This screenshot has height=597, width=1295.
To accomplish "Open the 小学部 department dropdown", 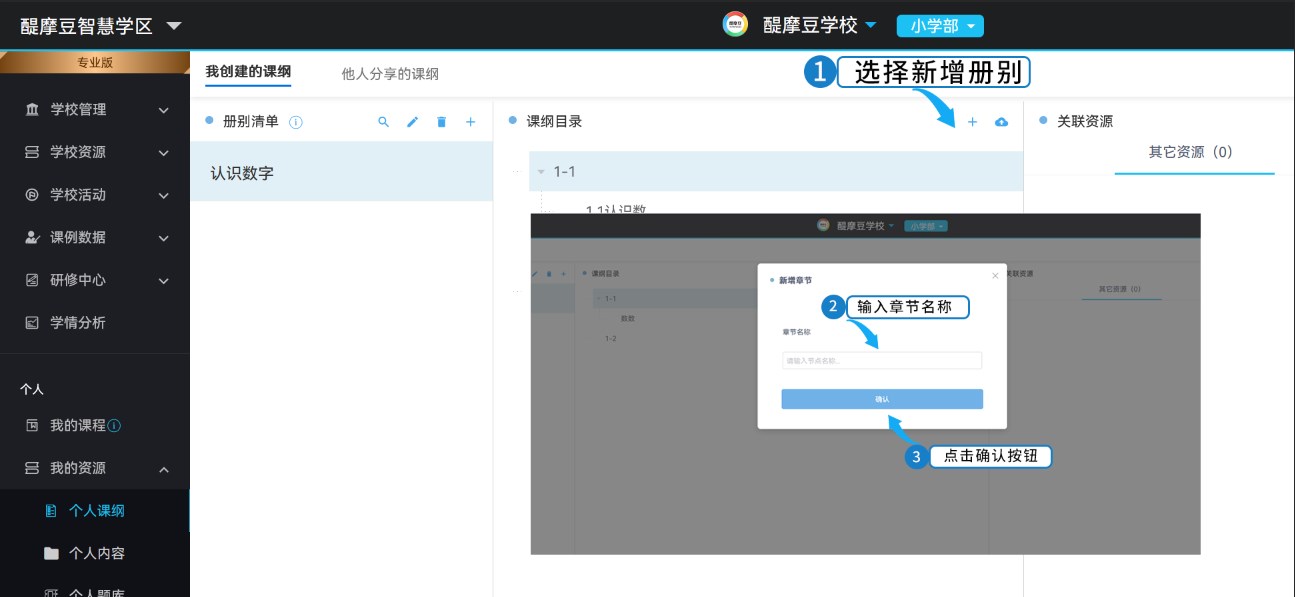I will pos(940,26).
